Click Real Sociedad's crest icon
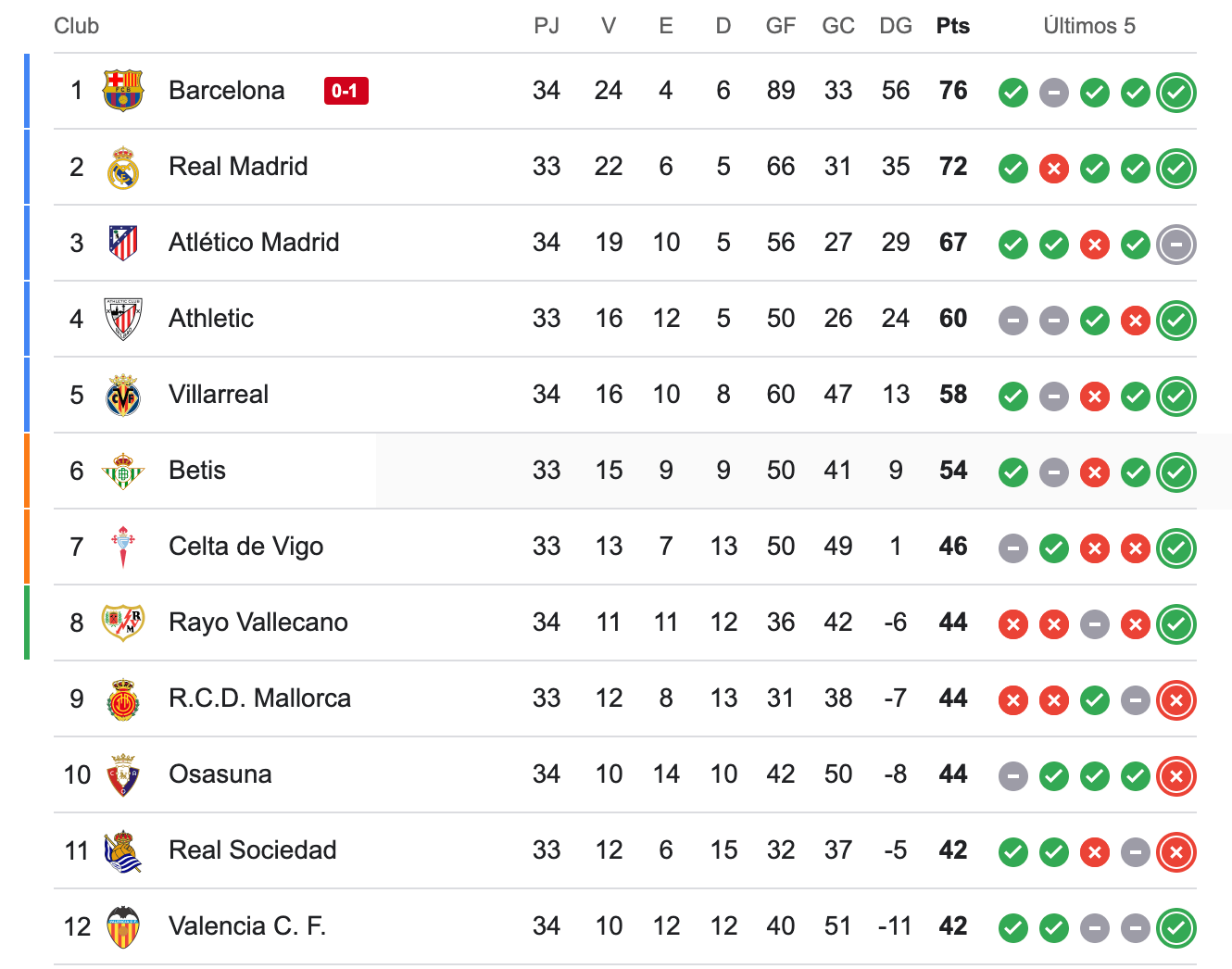Image resolution: width=1232 pixels, height=969 pixels. [123, 851]
